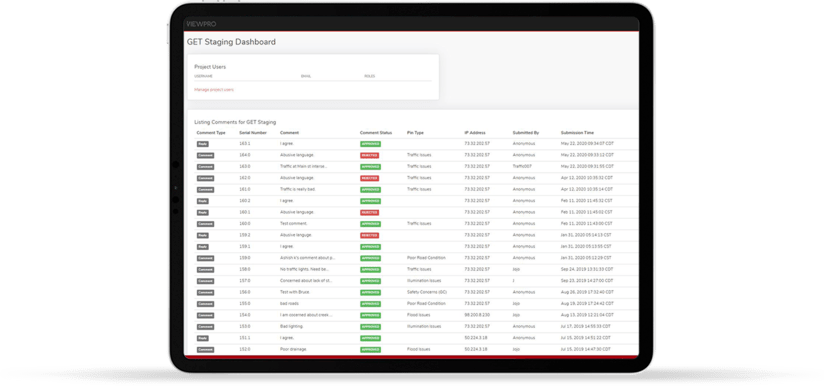824x386 pixels.
Task: Click timestamp Sep 24, 2019 13:31:33 CDT
Action: pyautogui.click(x=586, y=269)
